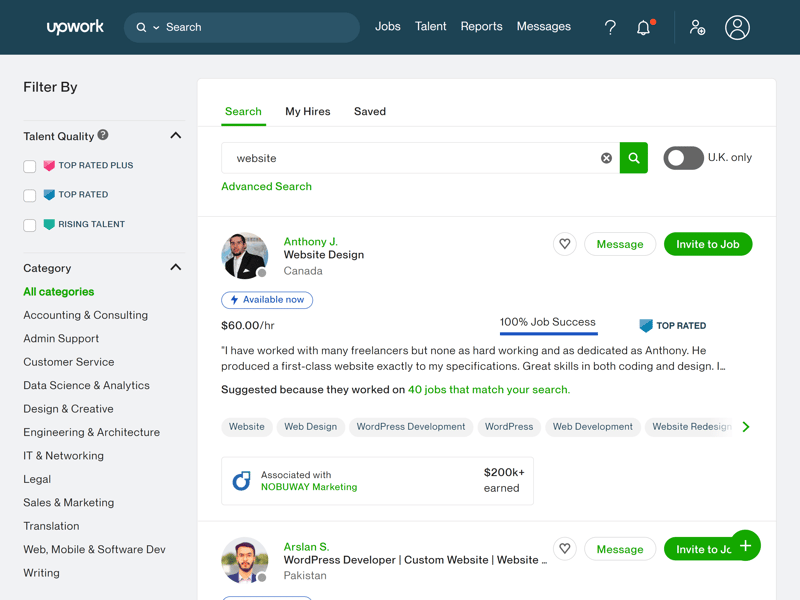Enable the Top Rated Plus checkbox
The image size is (800, 600).
tap(30, 166)
